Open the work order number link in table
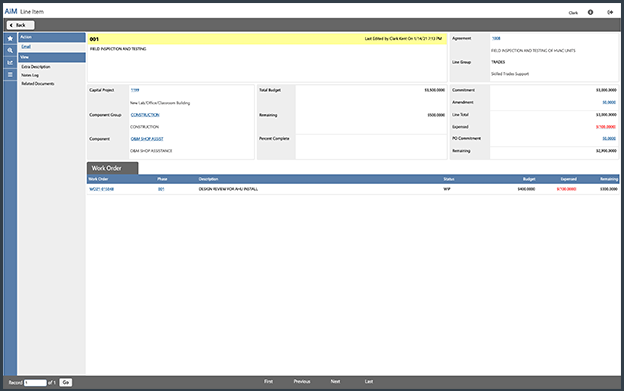This screenshot has height=391, width=624. (101, 189)
